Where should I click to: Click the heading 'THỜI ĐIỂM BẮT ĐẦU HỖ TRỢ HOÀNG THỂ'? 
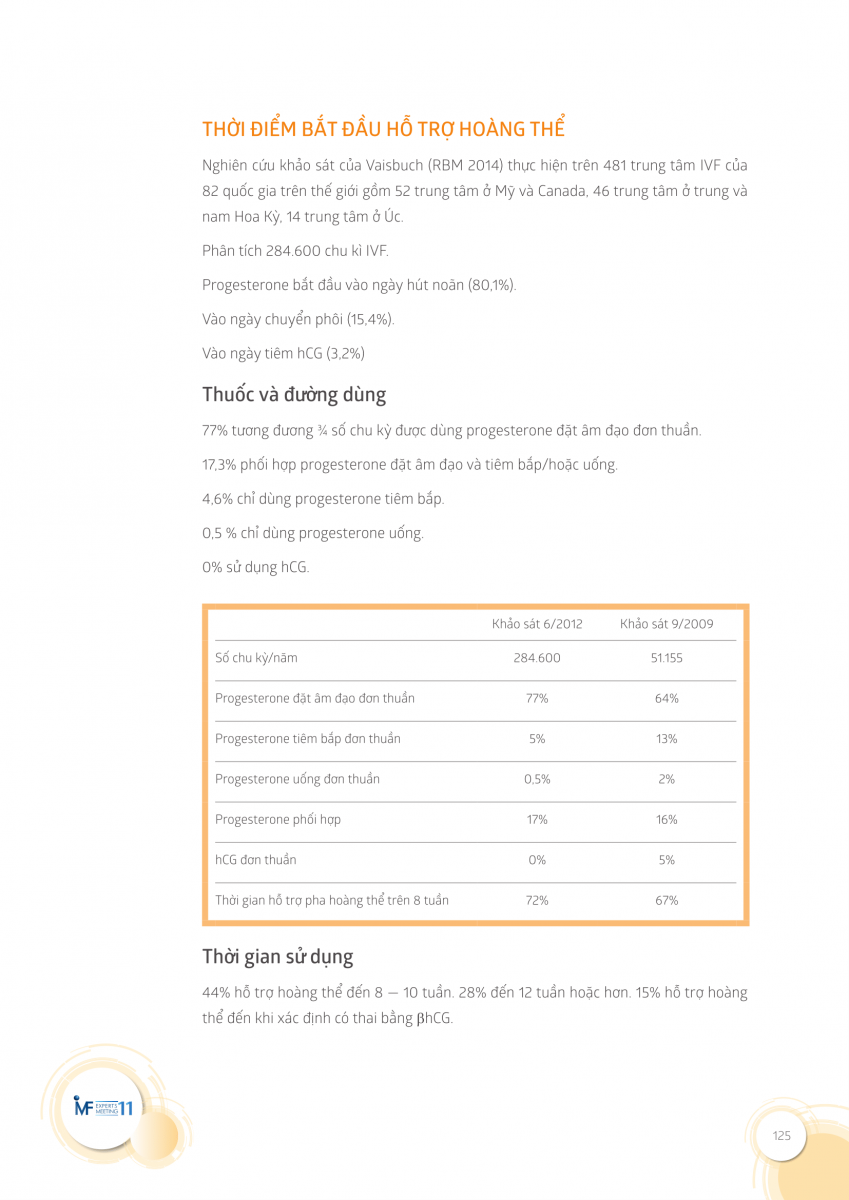pos(383,129)
